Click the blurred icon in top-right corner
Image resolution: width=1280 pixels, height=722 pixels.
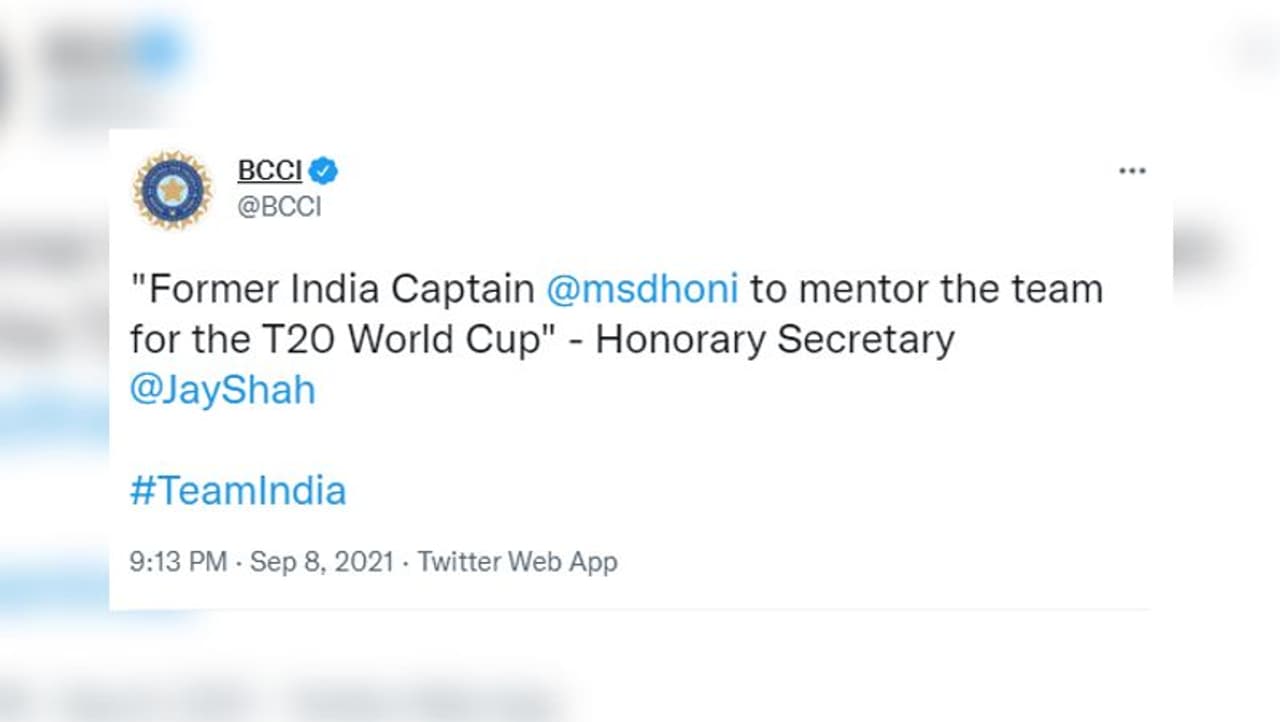tap(1255, 50)
